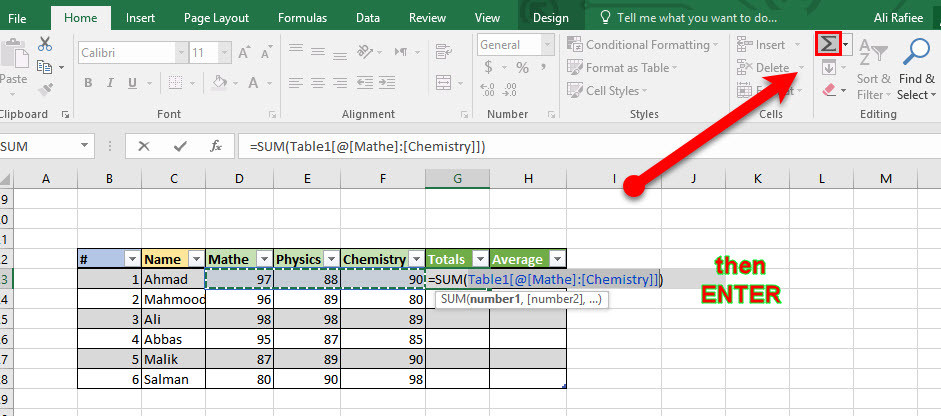The height and width of the screenshot is (416, 941).
Task: Open the Average column filter dropdown
Action: pyautogui.click(x=558, y=259)
